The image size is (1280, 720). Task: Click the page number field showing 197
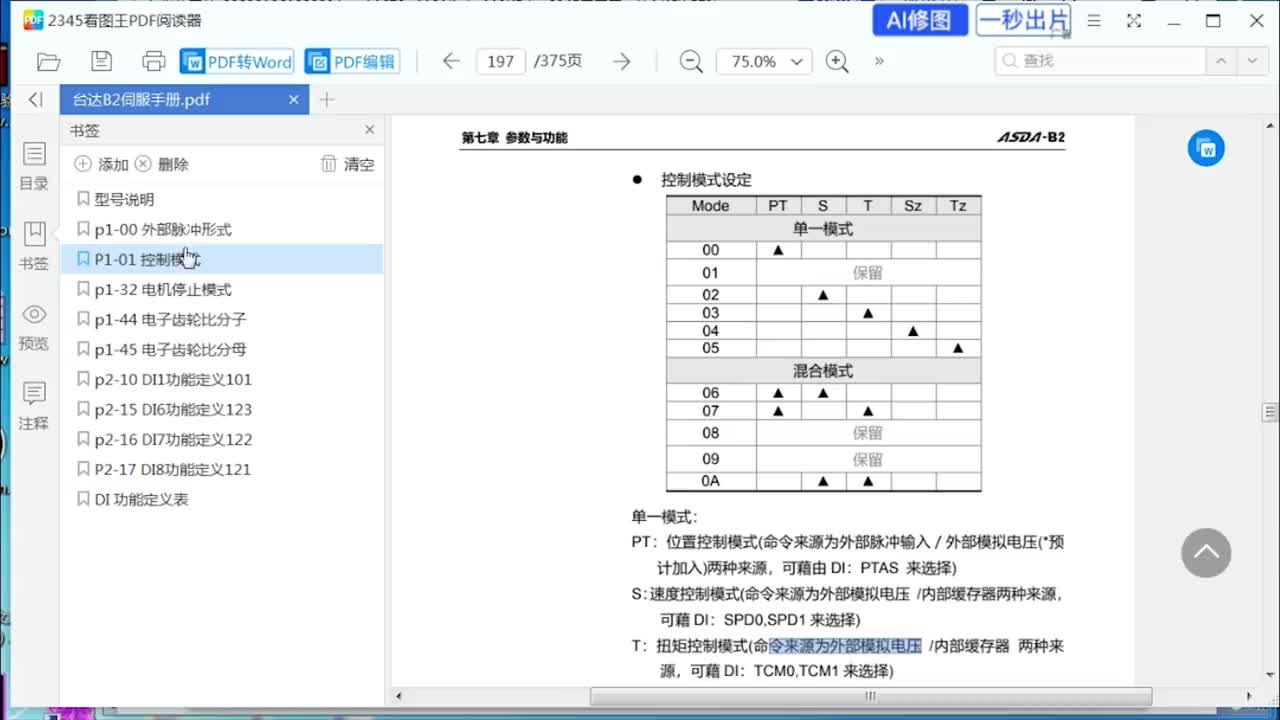[501, 61]
